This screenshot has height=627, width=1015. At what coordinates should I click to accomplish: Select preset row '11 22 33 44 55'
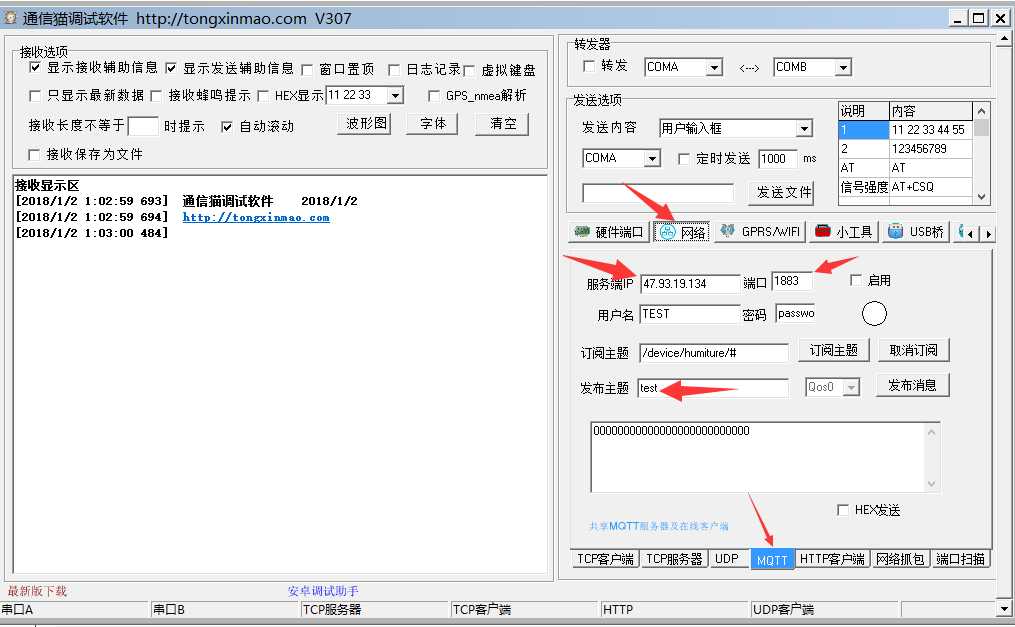[905, 129]
